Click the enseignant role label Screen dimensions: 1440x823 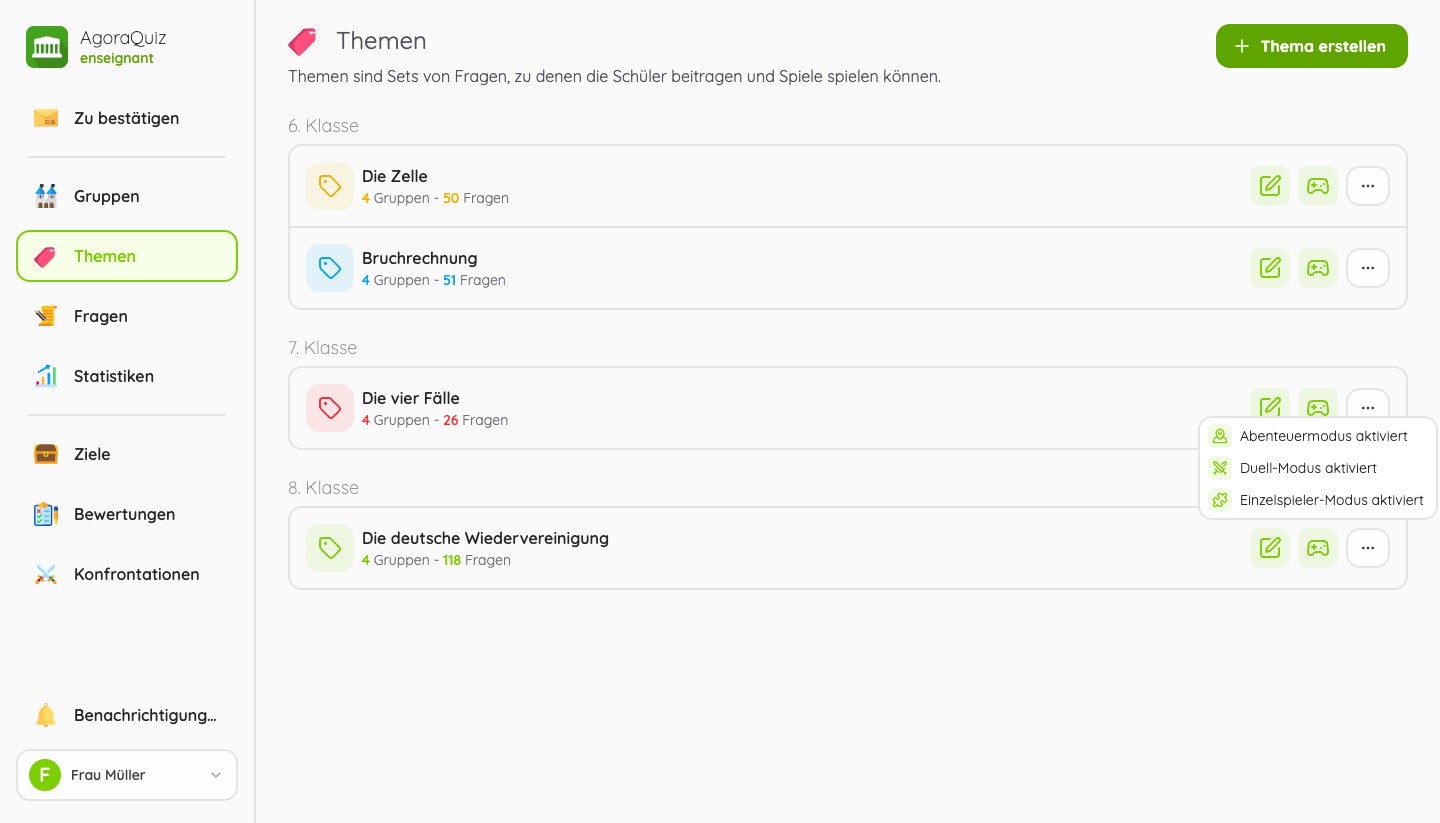tap(117, 59)
